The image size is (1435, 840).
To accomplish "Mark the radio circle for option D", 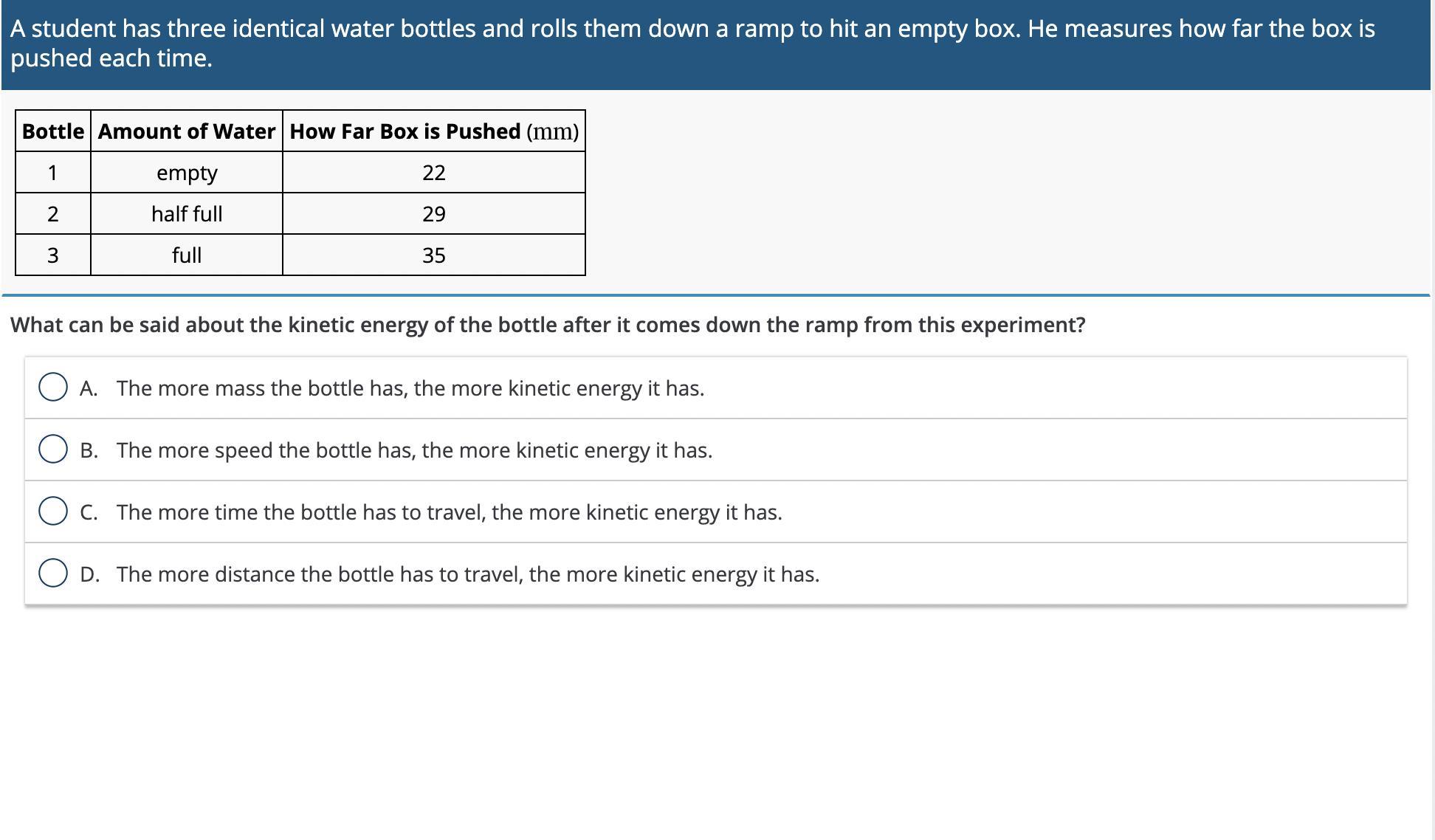I will [53, 574].
